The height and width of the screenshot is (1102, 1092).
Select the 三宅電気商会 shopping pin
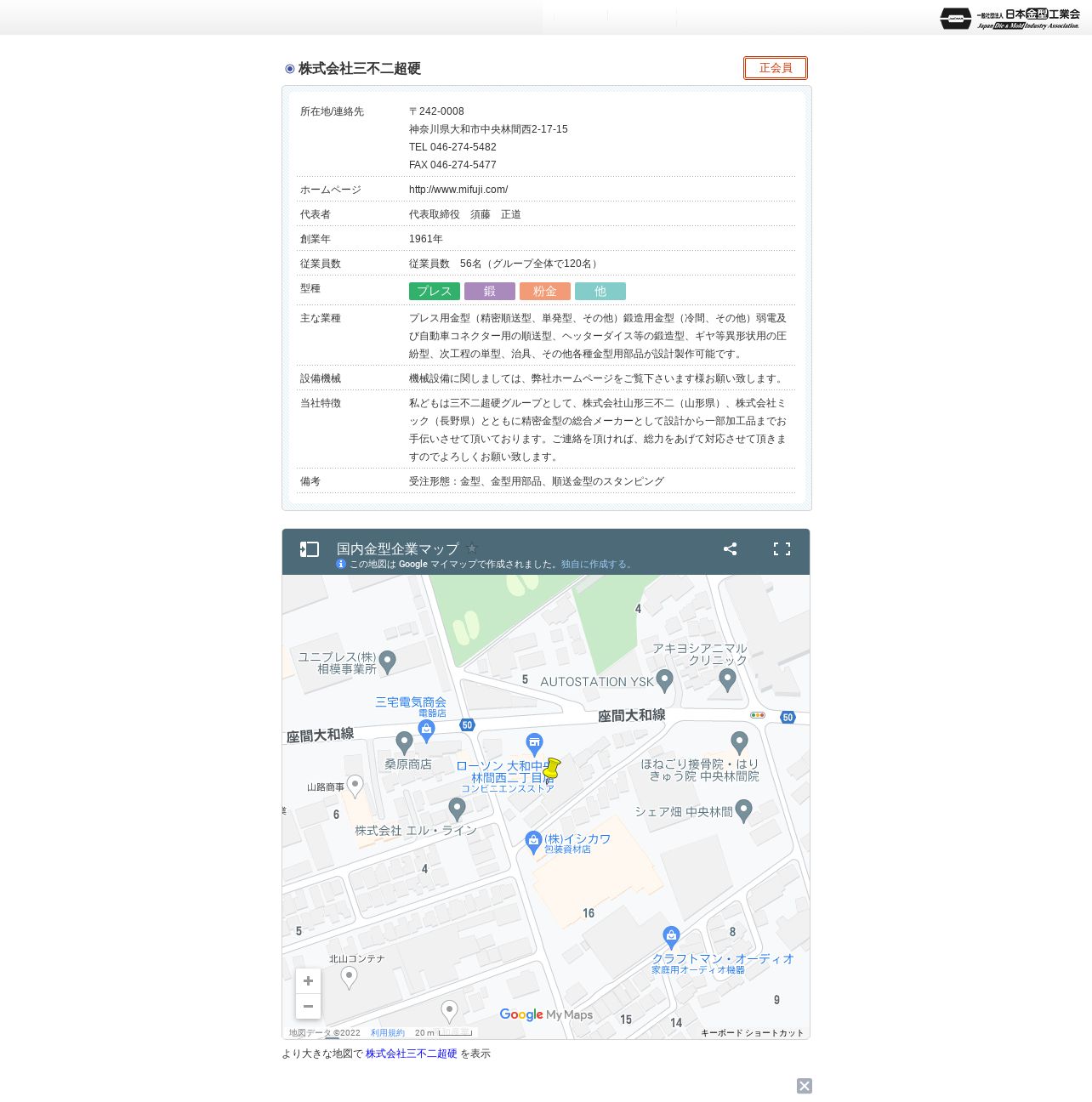[x=426, y=730]
